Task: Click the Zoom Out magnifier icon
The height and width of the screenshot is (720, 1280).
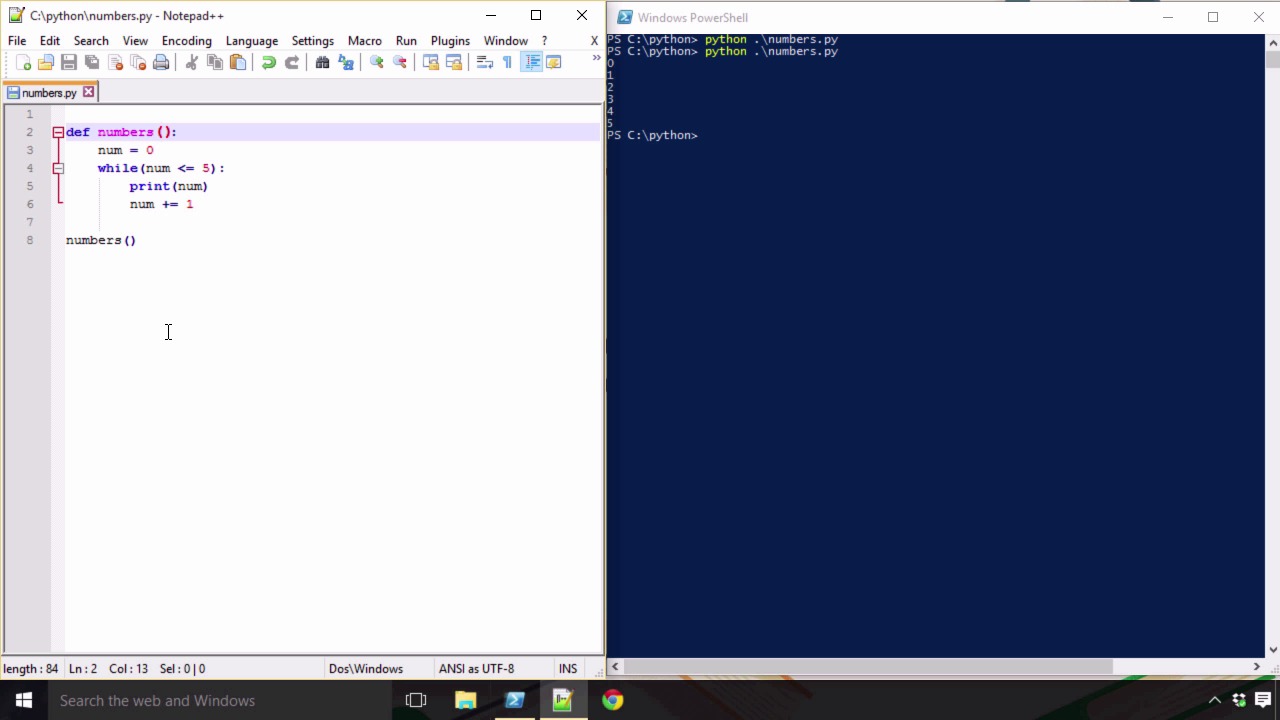Action: tap(400, 62)
